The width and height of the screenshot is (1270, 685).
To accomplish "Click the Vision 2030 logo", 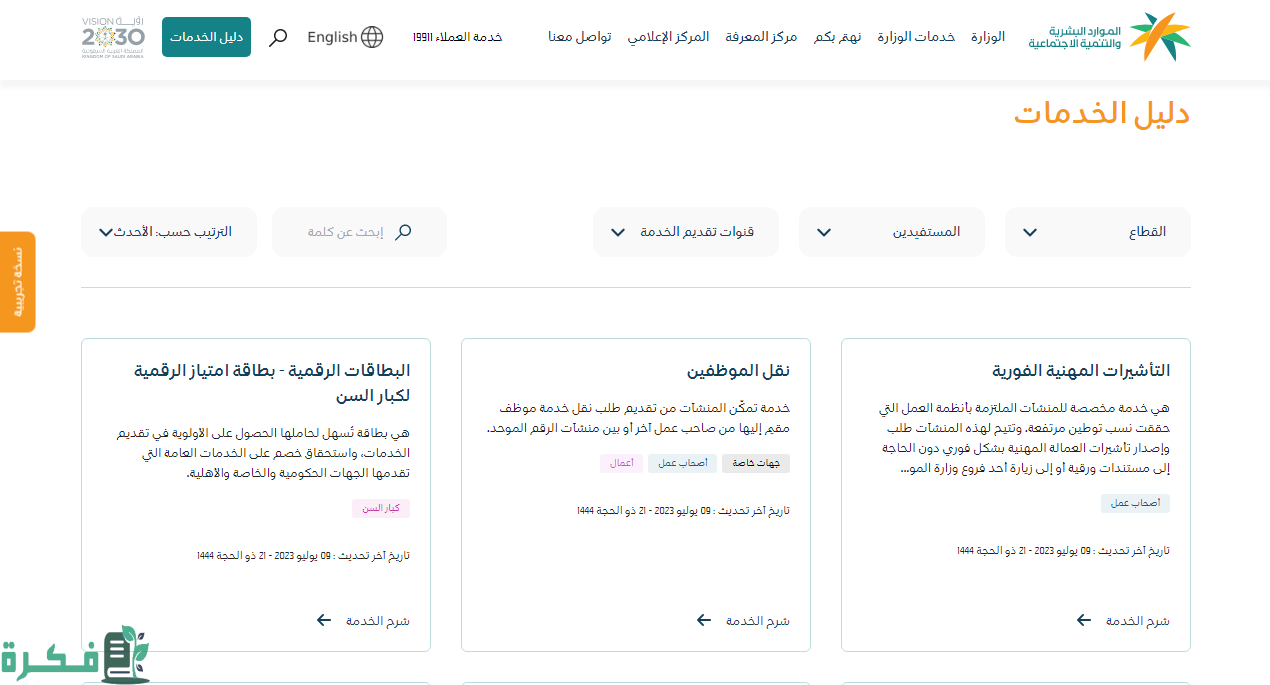I will click(x=112, y=37).
